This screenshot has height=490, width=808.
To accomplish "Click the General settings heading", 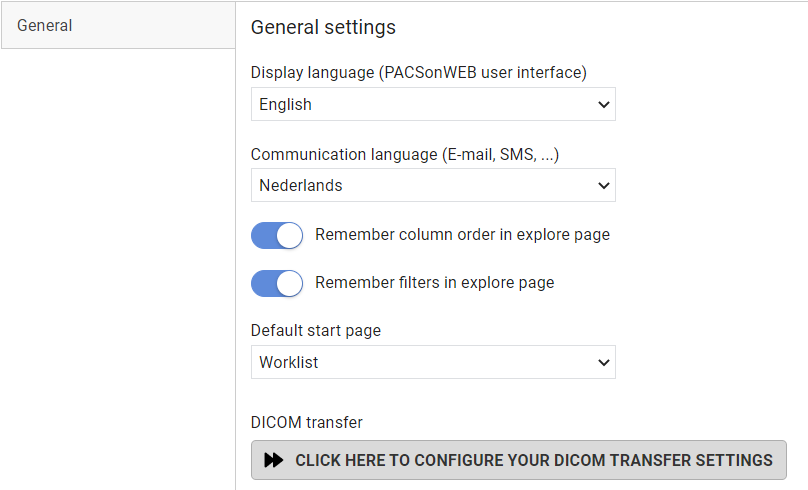I will pyautogui.click(x=323, y=27).
